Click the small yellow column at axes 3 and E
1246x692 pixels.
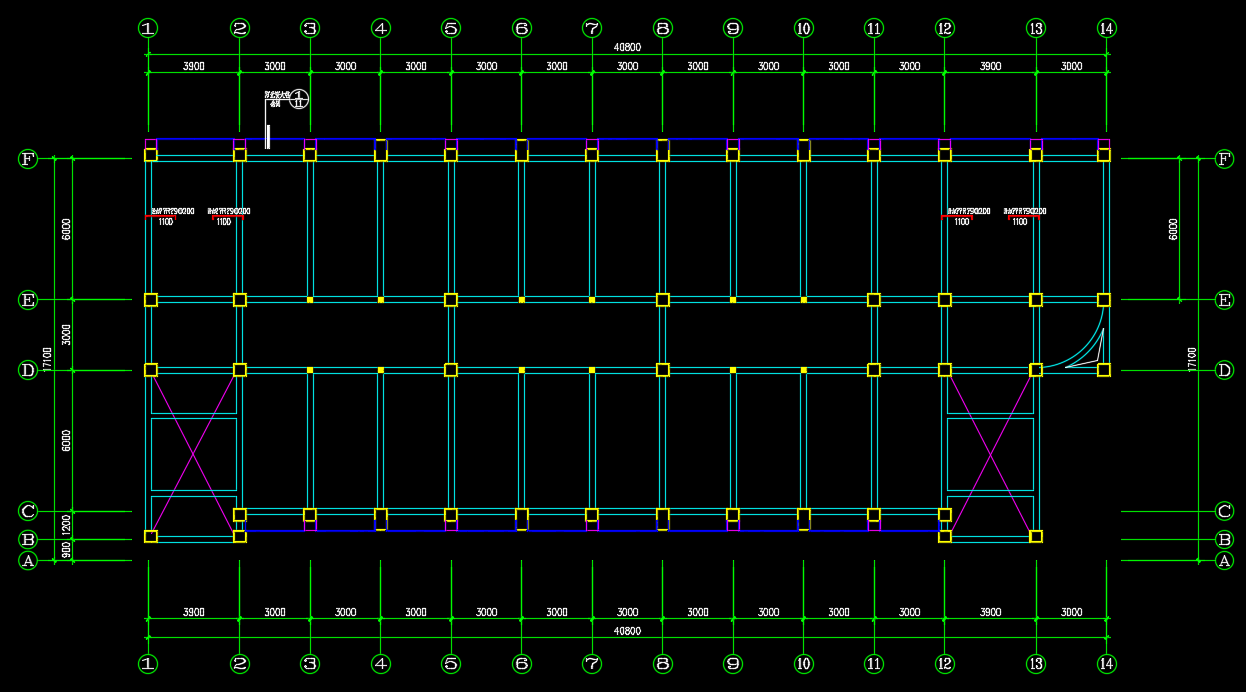(310, 300)
